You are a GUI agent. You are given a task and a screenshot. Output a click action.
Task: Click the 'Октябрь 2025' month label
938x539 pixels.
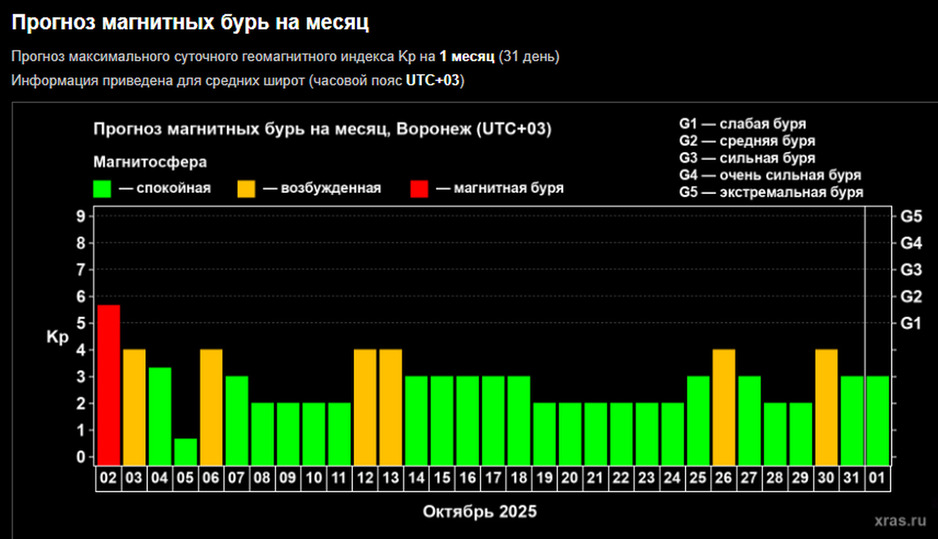tap(480, 511)
